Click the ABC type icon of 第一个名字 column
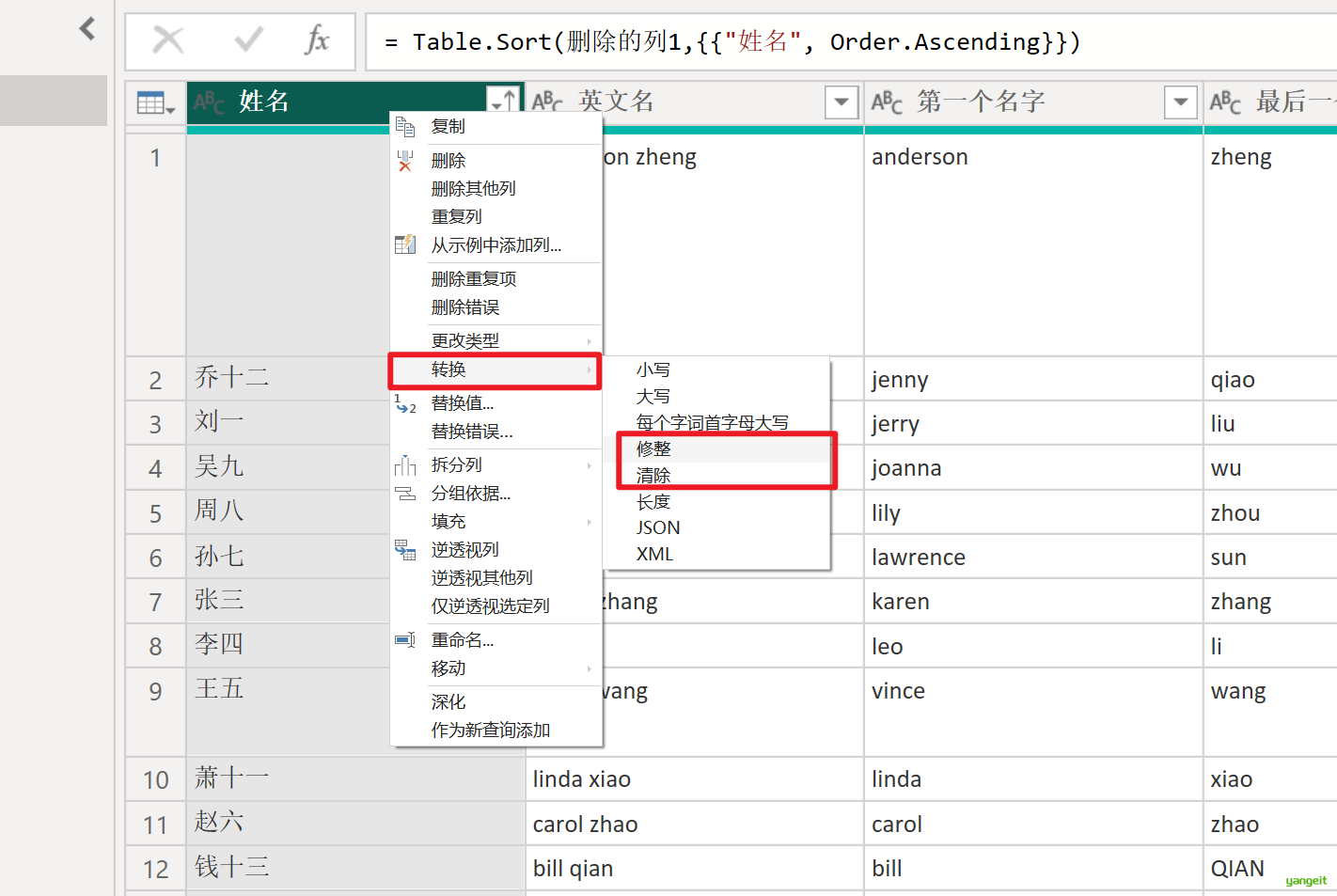Screen dimensions: 1337x896 click(x=887, y=102)
